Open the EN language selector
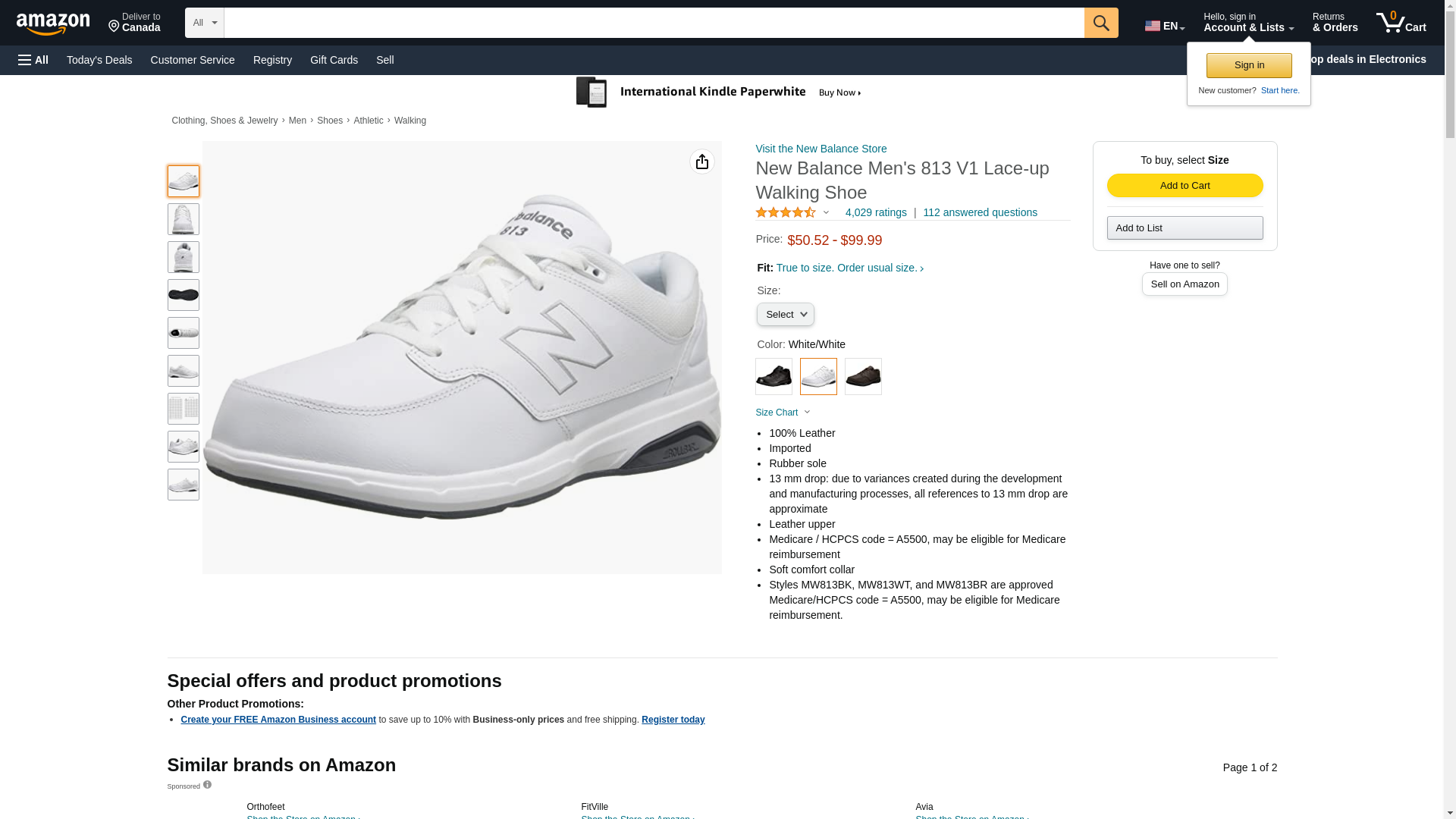 (x=1164, y=26)
